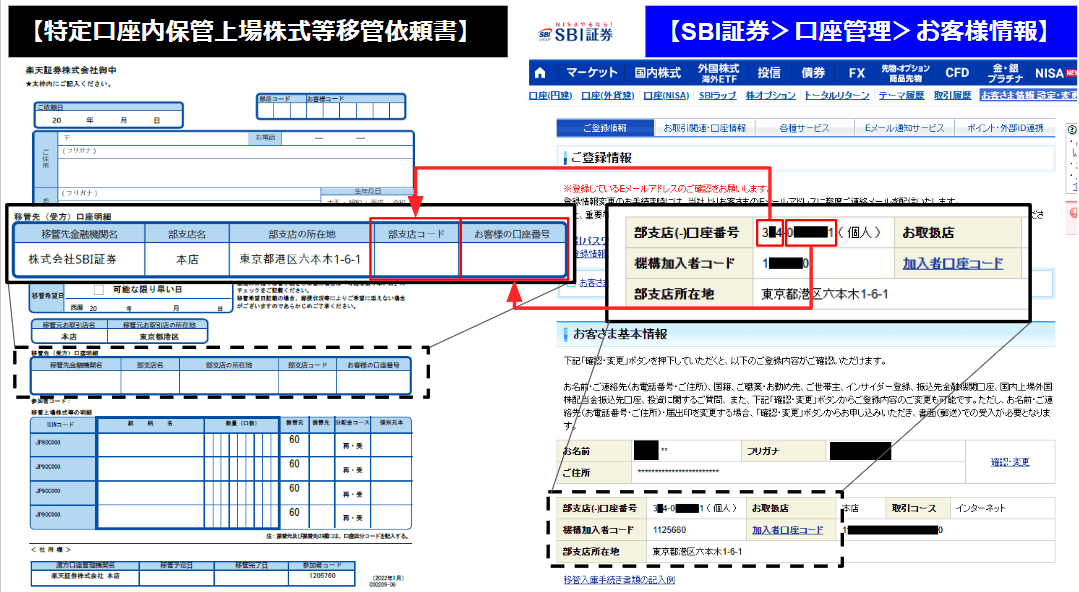Open the 国内株式 menu

tap(657, 72)
